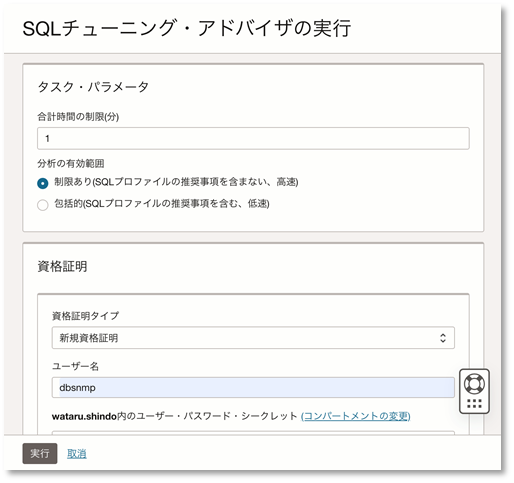The width and height of the screenshot is (514, 483).
Task: Click the 資格証明 section heading
Action: pyautogui.click(x=62, y=266)
